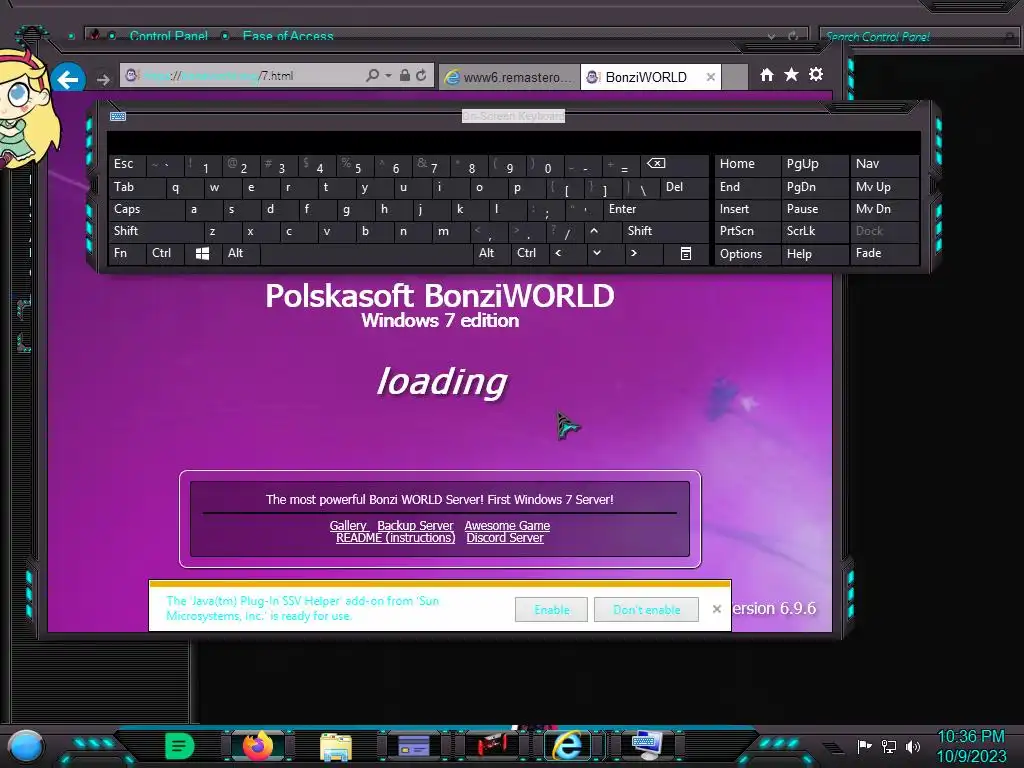Image resolution: width=1024 pixels, height=768 pixels.
Task: Click the PrtScn key on keyboard
Action: coord(747,231)
